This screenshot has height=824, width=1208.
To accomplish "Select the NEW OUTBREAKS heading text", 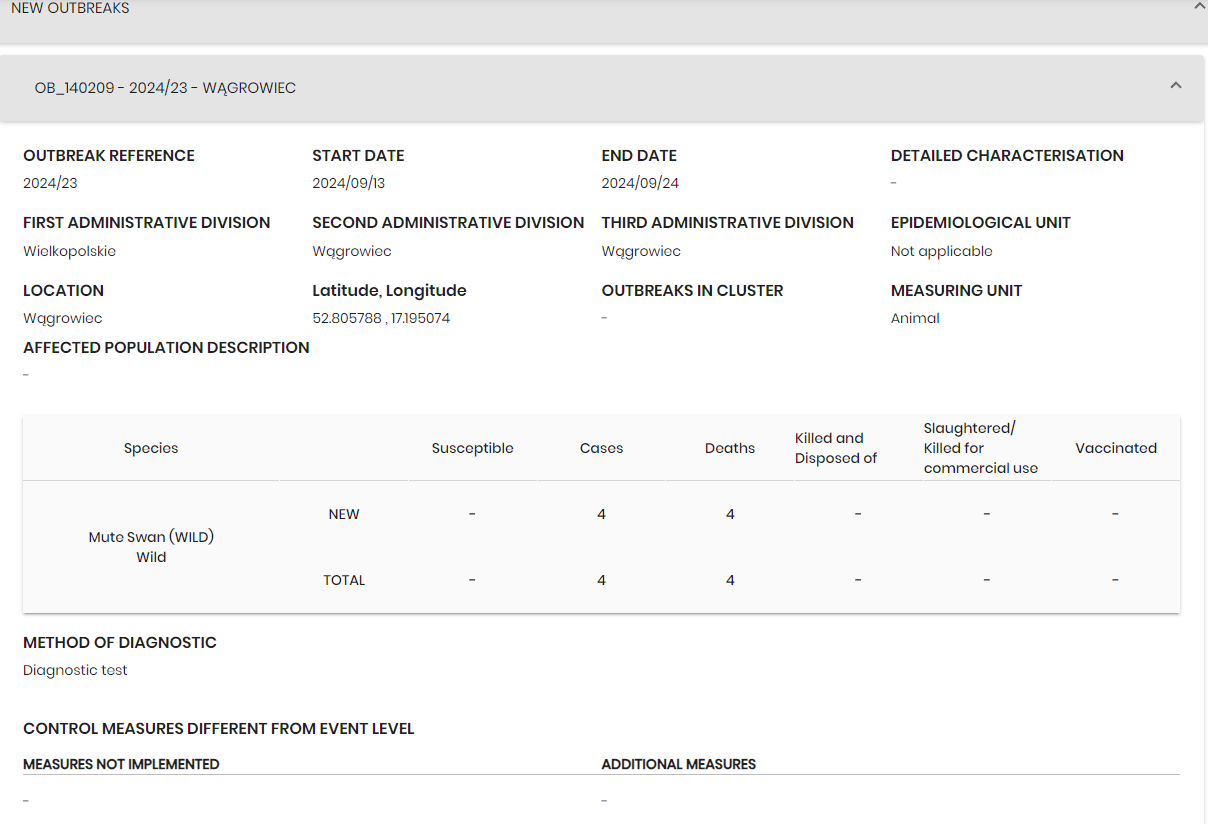I will [70, 8].
